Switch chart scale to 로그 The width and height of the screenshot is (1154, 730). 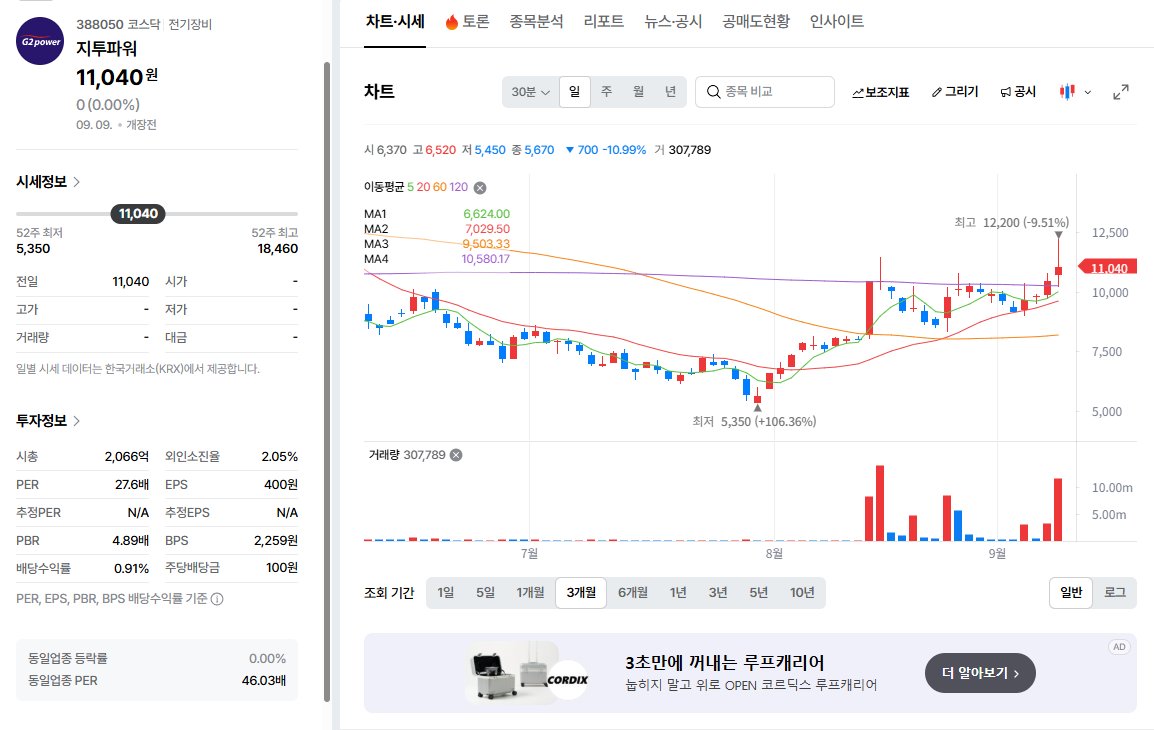pos(1115,592)
